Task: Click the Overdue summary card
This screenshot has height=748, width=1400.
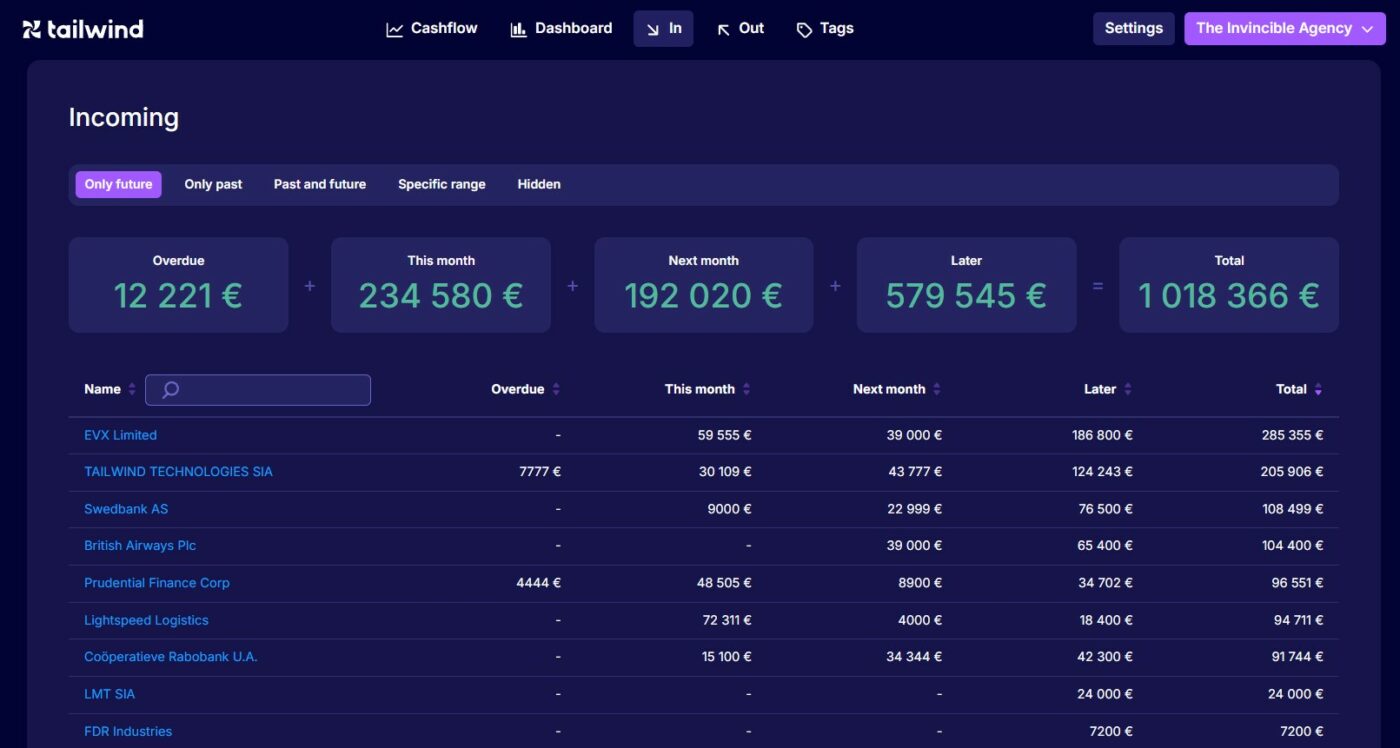Action: click(178, 285)
